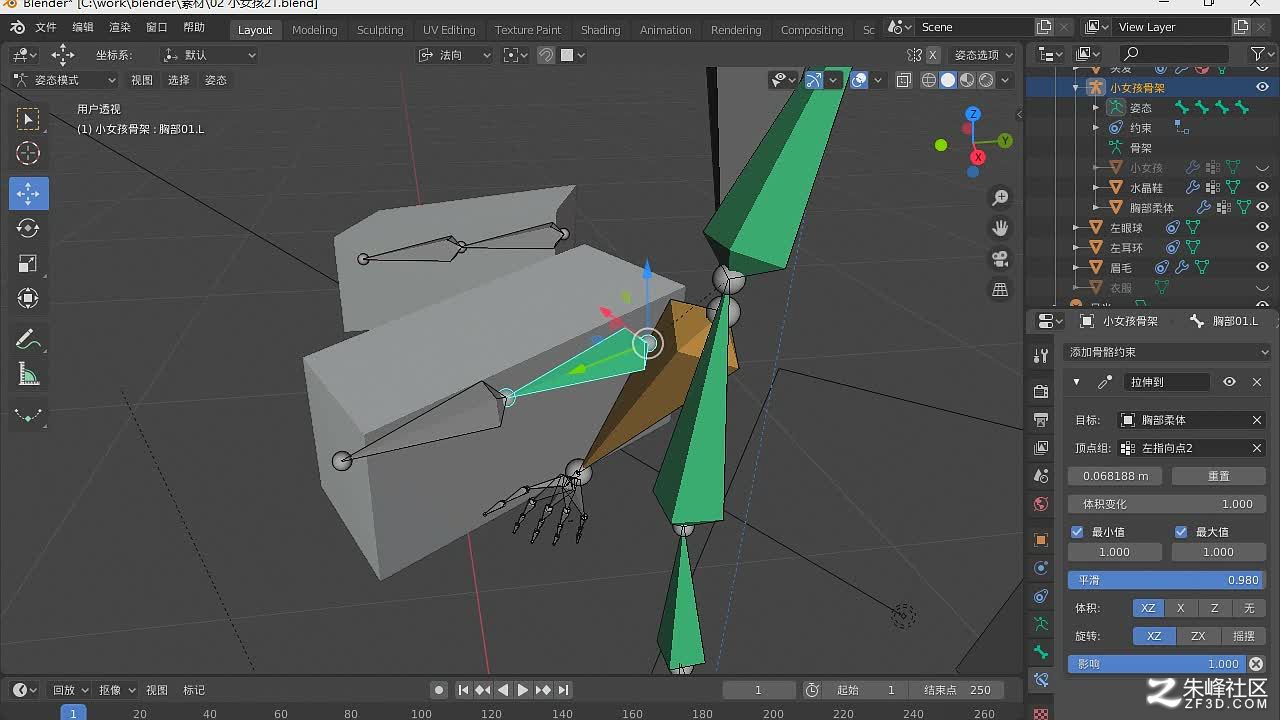Expand 姿态 item in outliner
Screen dimensions: 1280x720
click(x=1096, y=108)
